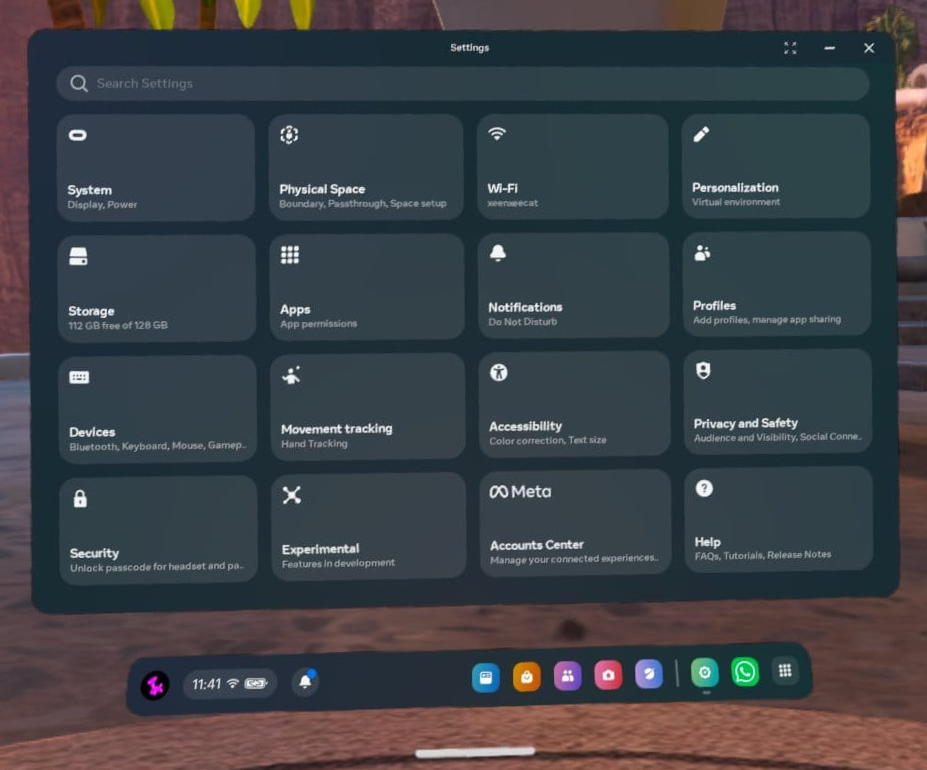The height and width of the screenshot is (770, 927).
Task: Open Experimental features tile
Action: 368,526
